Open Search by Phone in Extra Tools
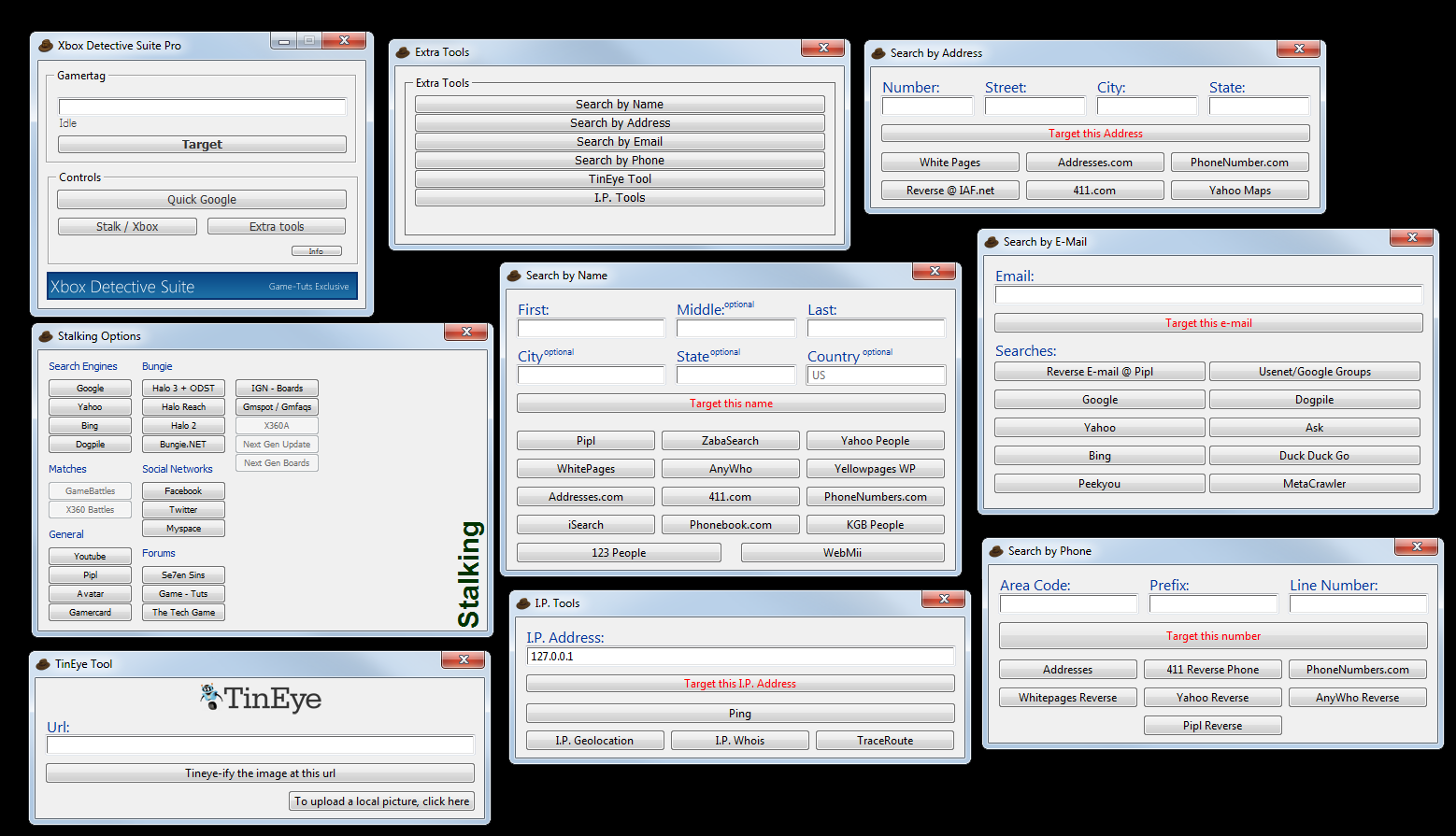This screenshot has height=836, width=1456. pyautogui.click(x=620, y=161)
